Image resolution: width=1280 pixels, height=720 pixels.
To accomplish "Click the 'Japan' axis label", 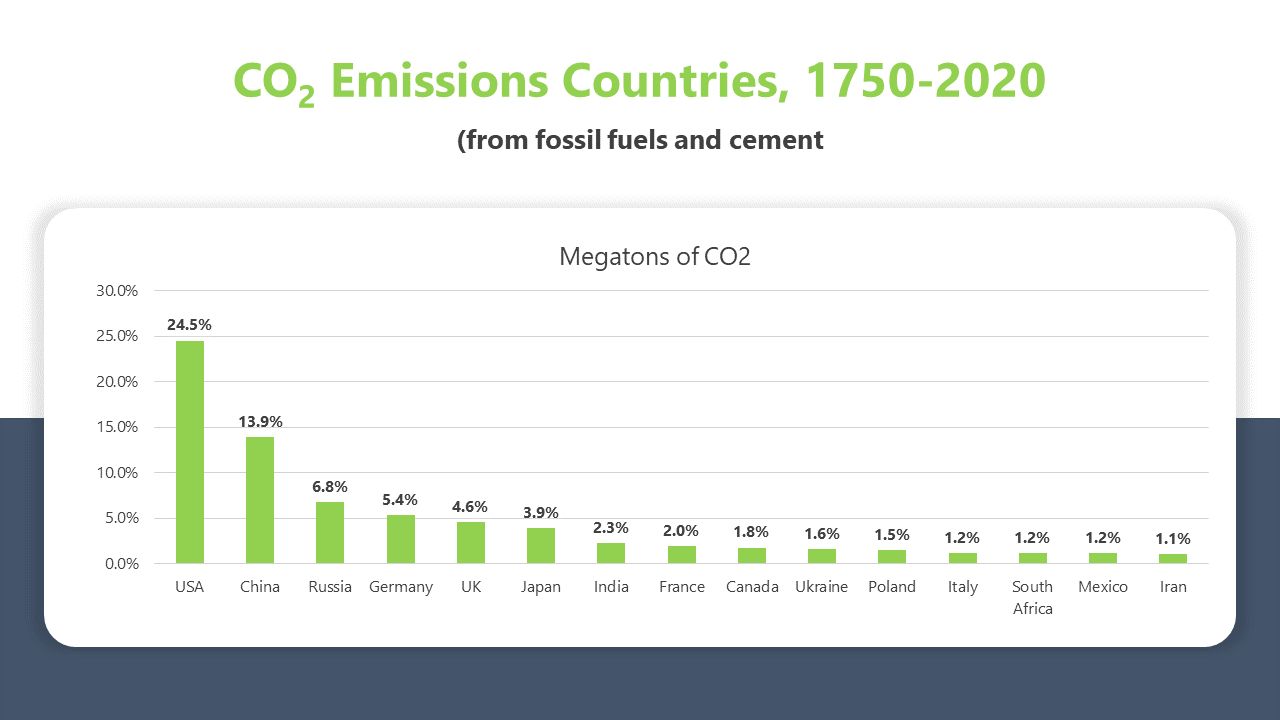I will [x=541, y=587].
